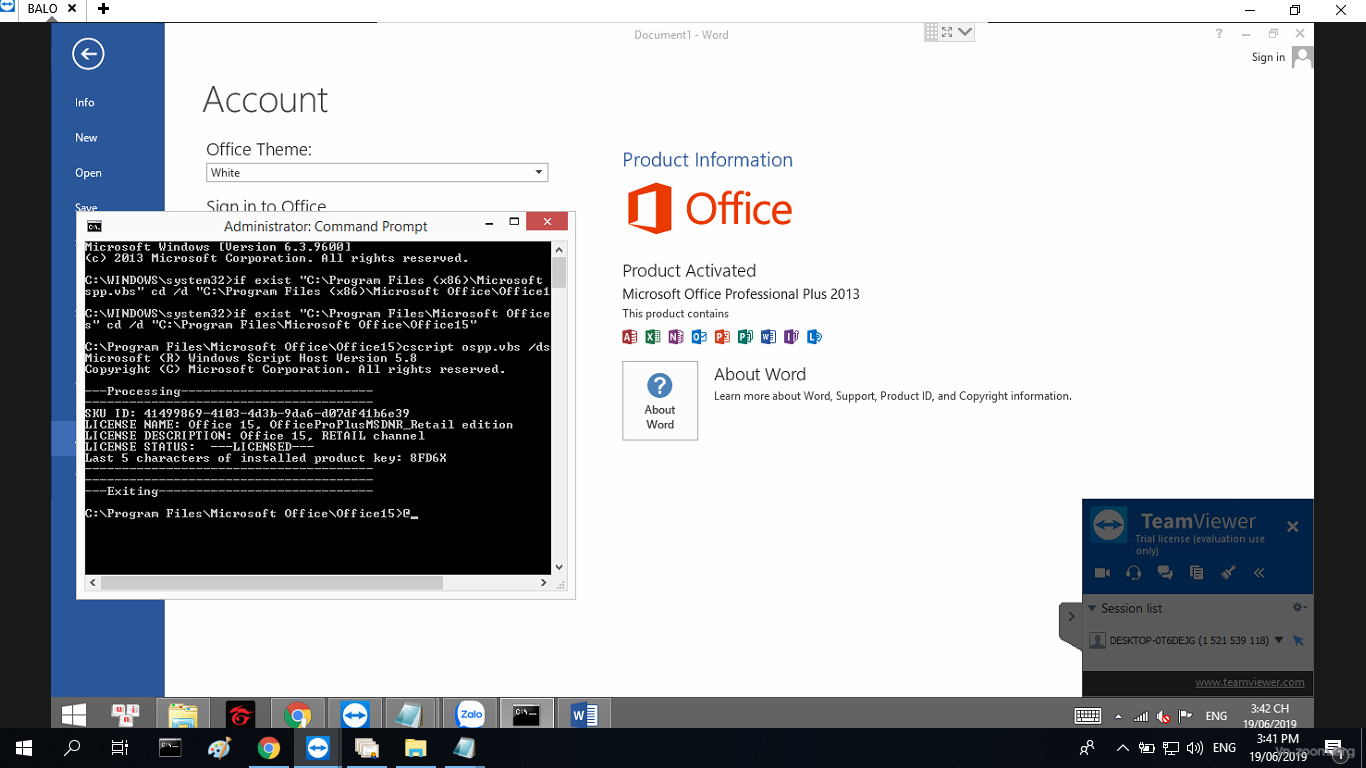Open TeamViewer on the remote taskbar
This screenshot has width=1366, height=768.
(354, 715)
